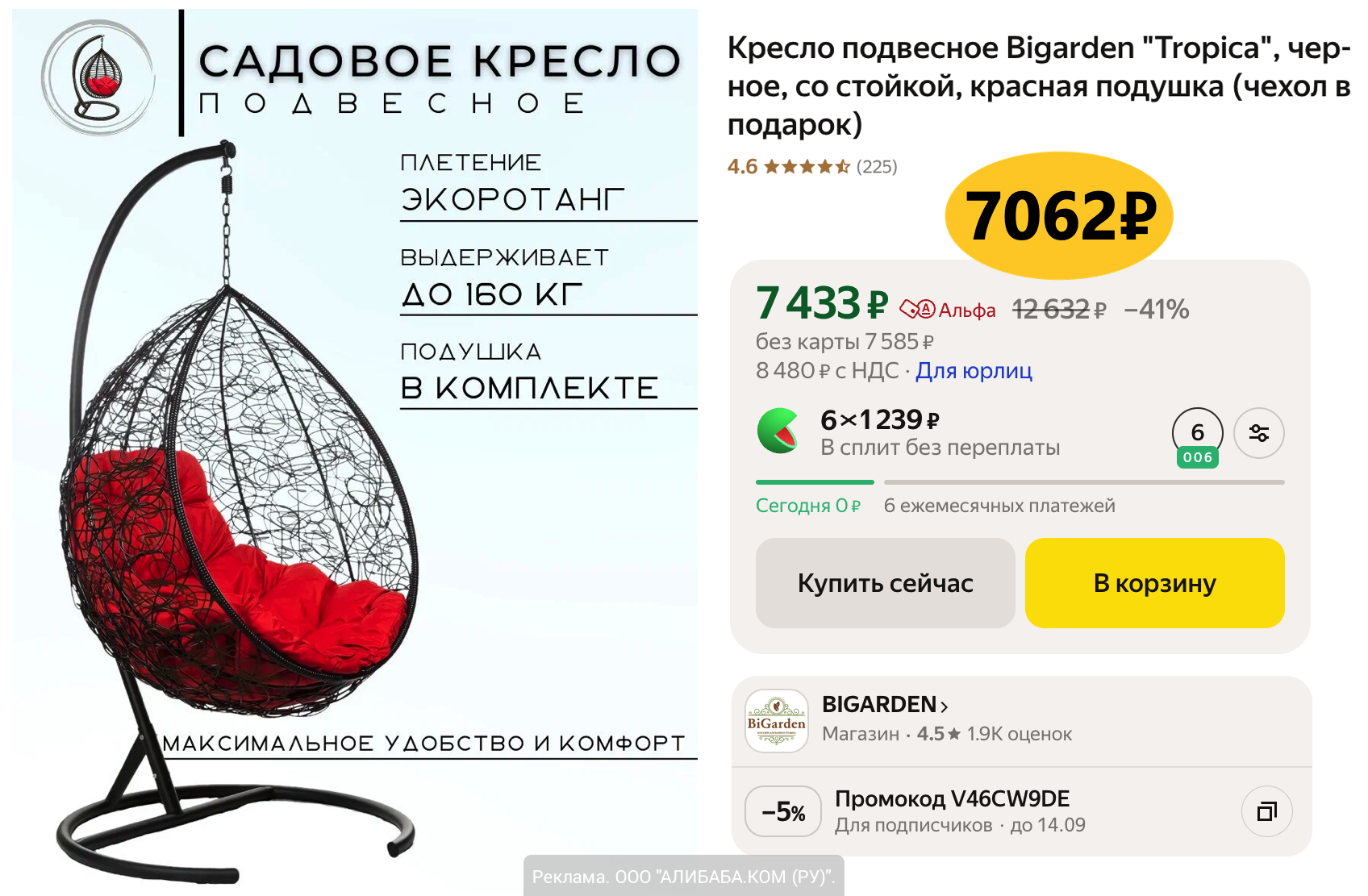Open split payment settings sliders icon
The width and height of the screenshot is (1368, 896).
click(1259, 433)
